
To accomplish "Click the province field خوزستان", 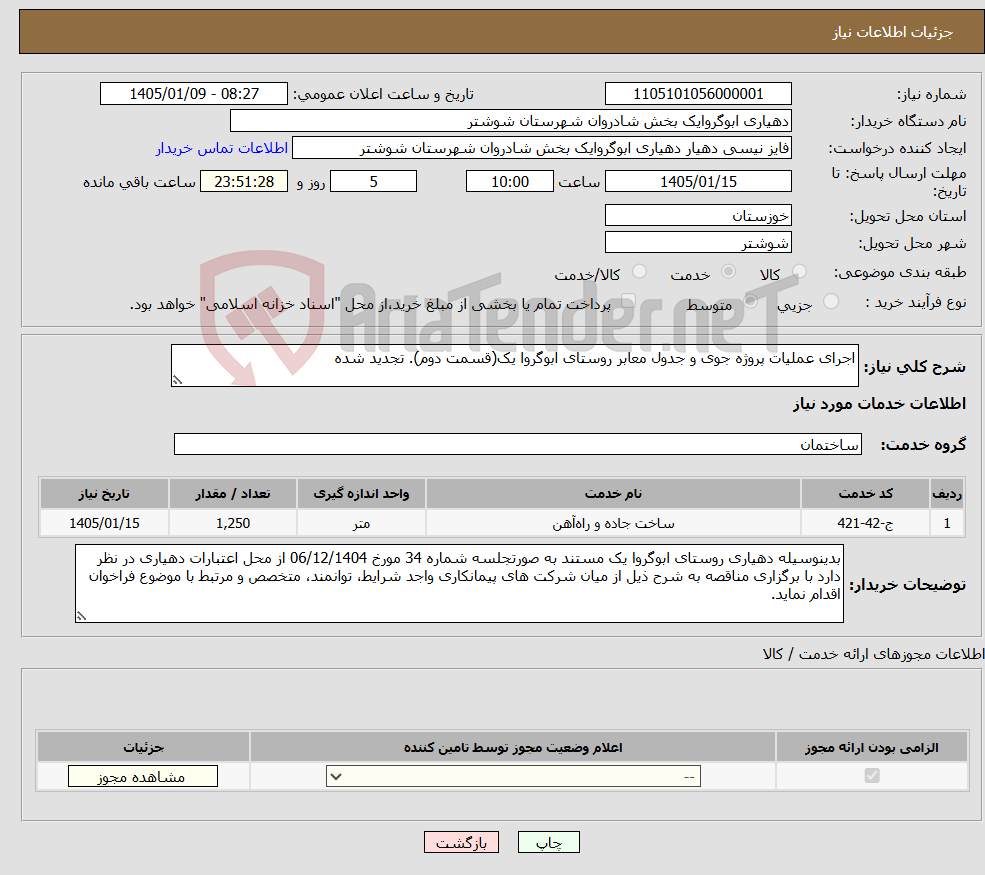I will (x=698, y=215).
